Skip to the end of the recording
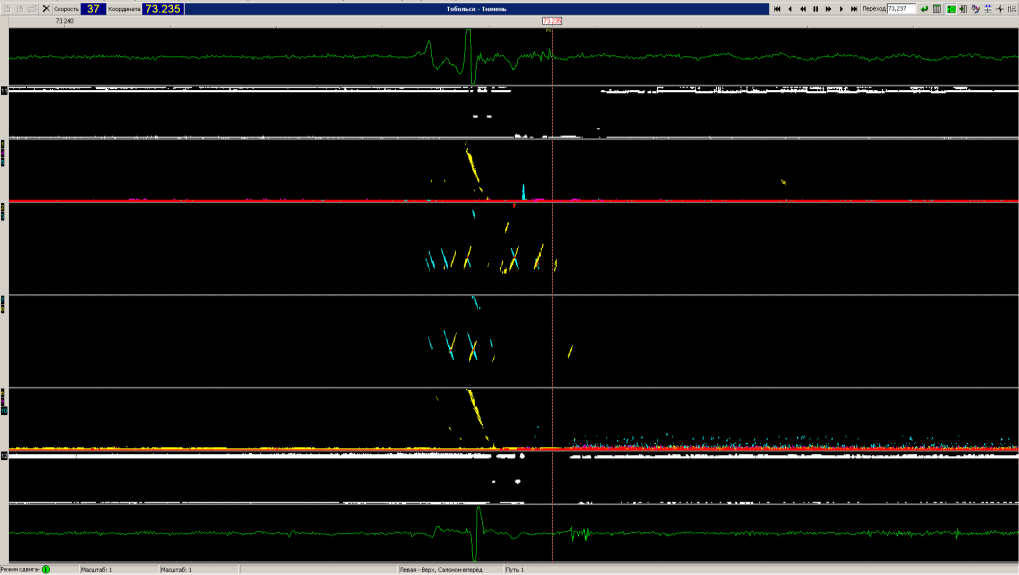Image resolution: width=1019 pixels, height=575 pixels. tap(854, 8)
